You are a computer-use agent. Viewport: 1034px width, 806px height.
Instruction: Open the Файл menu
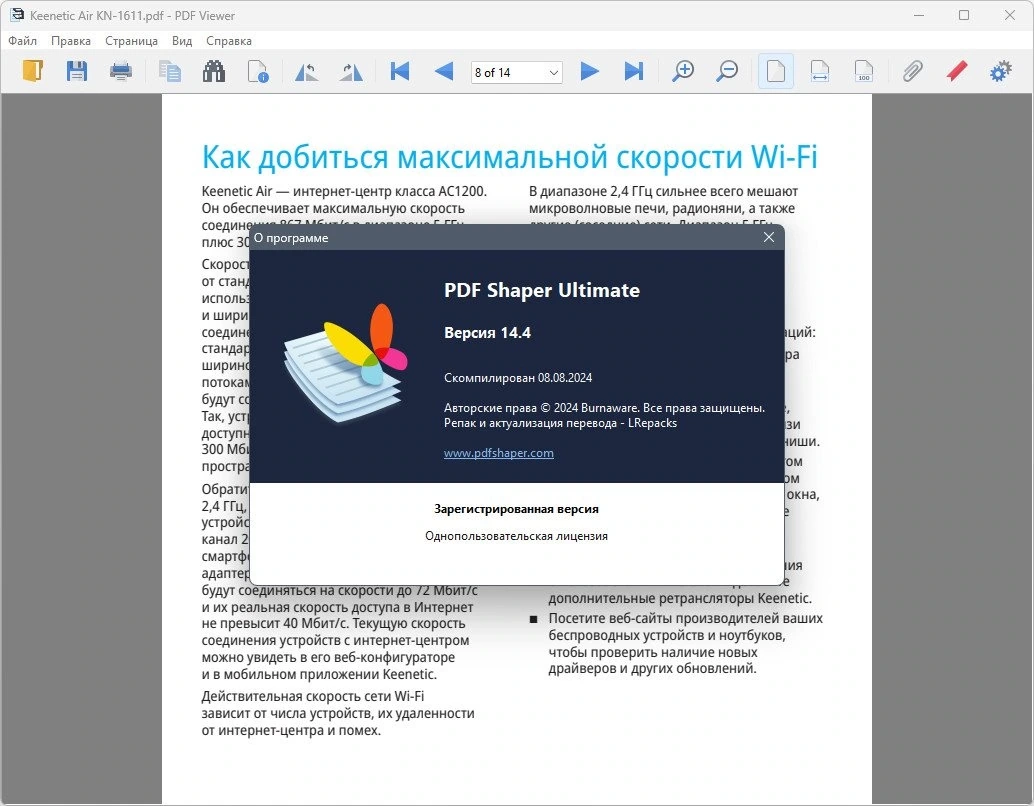22,41
